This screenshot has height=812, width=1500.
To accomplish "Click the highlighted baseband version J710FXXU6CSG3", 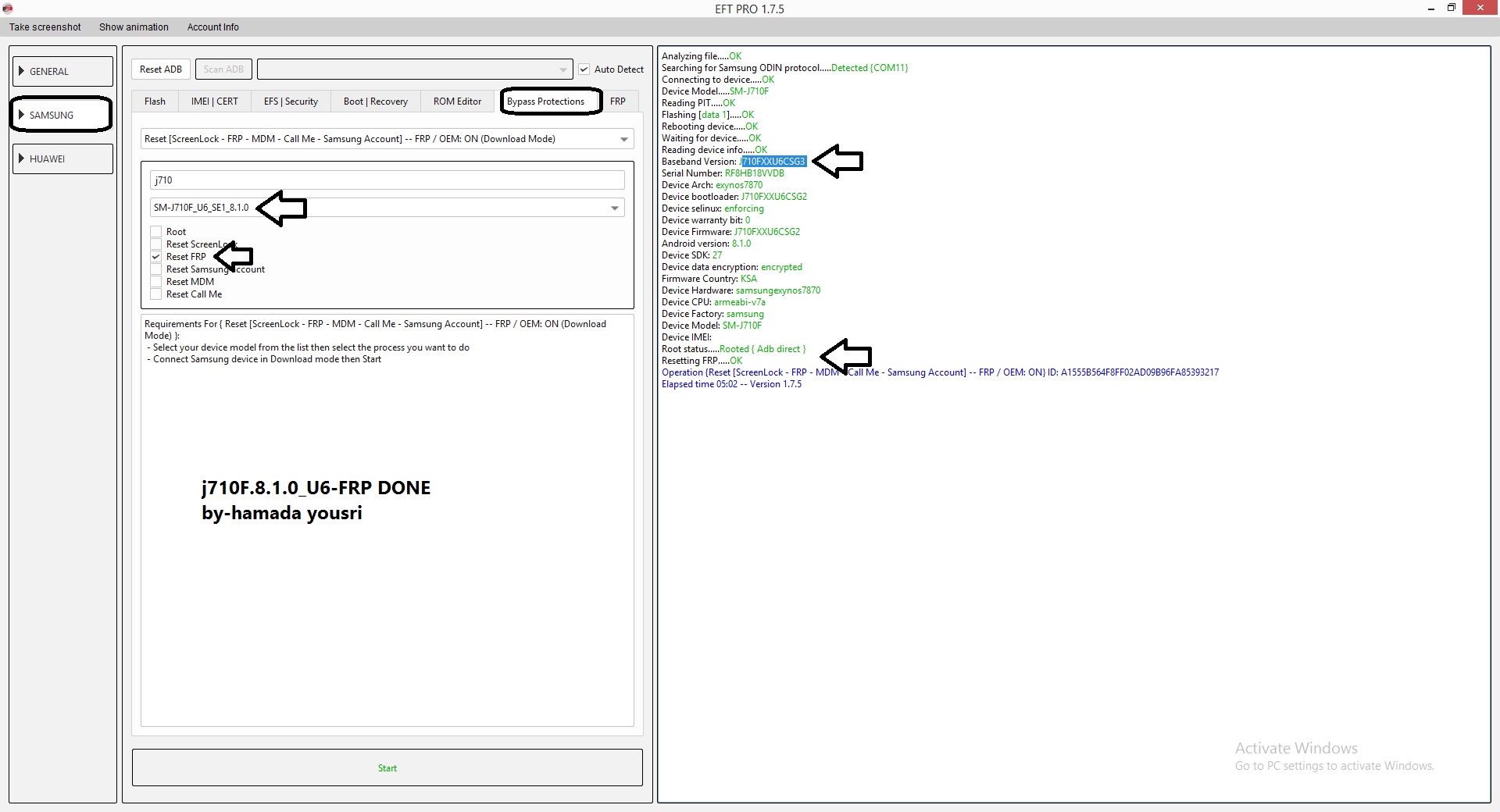I will [773, 162].
